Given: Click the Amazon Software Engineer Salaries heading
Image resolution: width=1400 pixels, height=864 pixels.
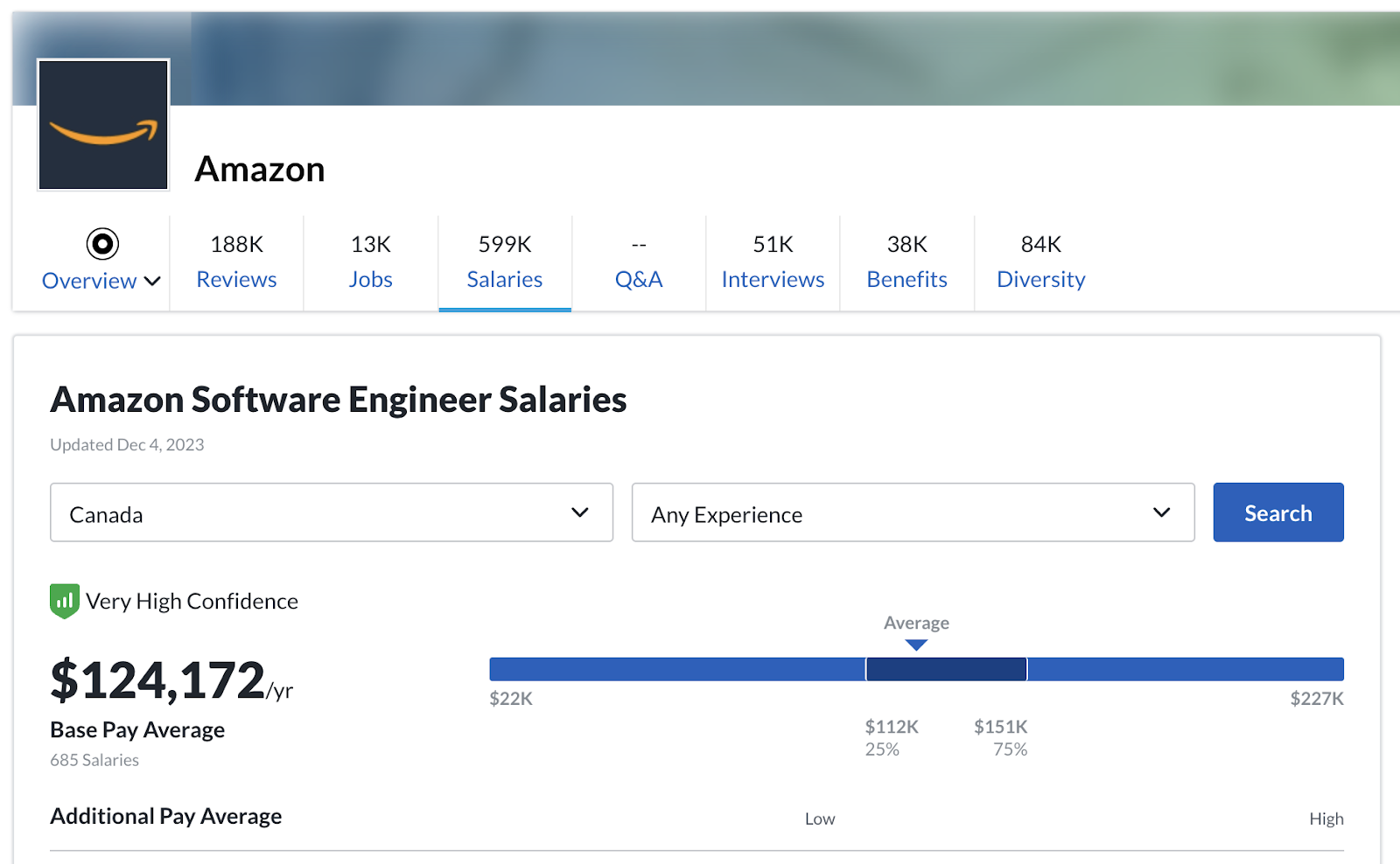Looking at the screenshot, I should [x=339, y=400].
